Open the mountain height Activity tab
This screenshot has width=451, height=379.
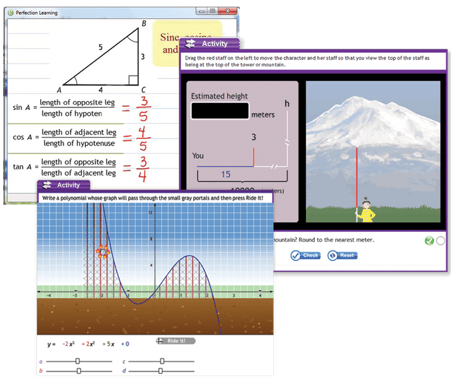[x=209, y=44]
